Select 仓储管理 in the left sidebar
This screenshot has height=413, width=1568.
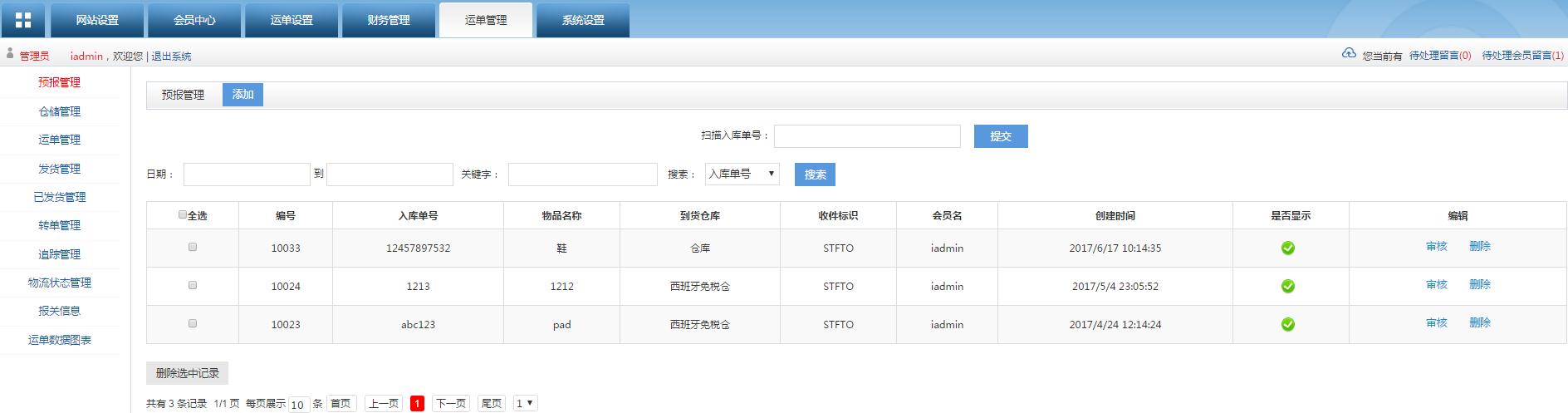click(x=60, y=111)
